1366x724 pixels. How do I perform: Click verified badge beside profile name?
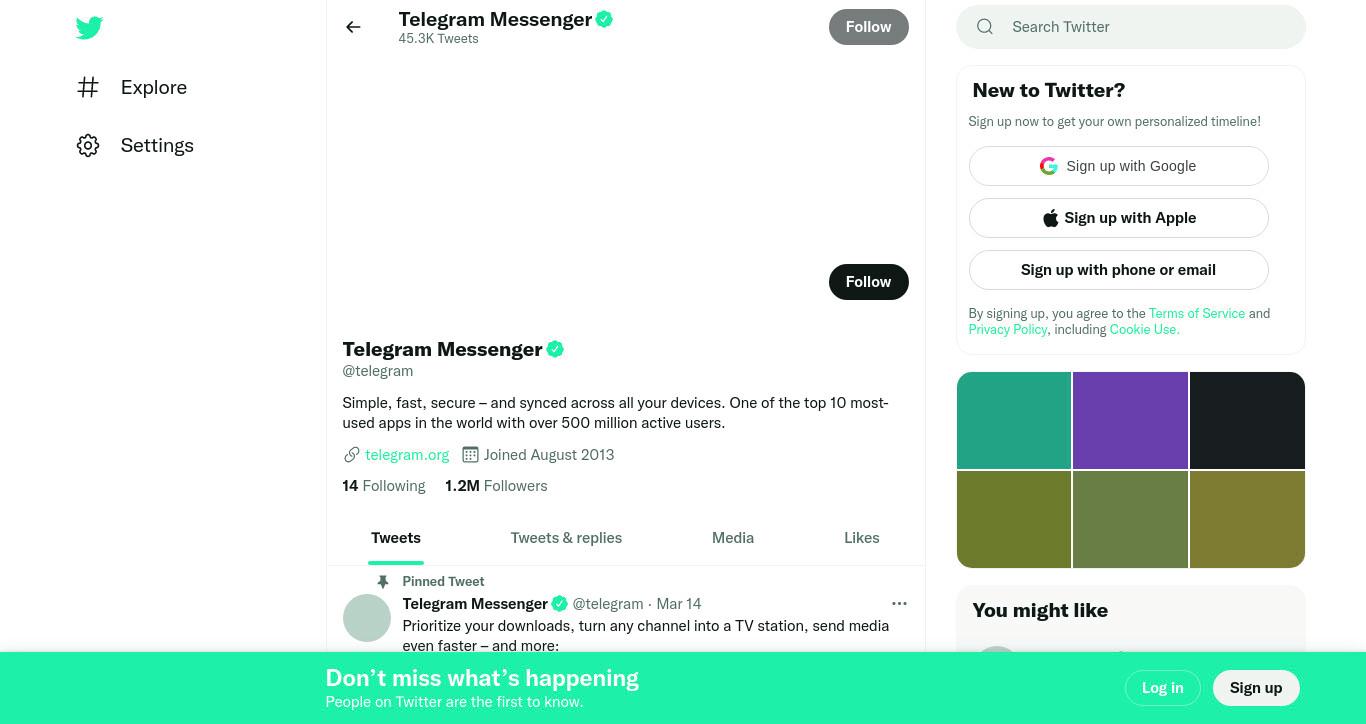tap(555, 349)
